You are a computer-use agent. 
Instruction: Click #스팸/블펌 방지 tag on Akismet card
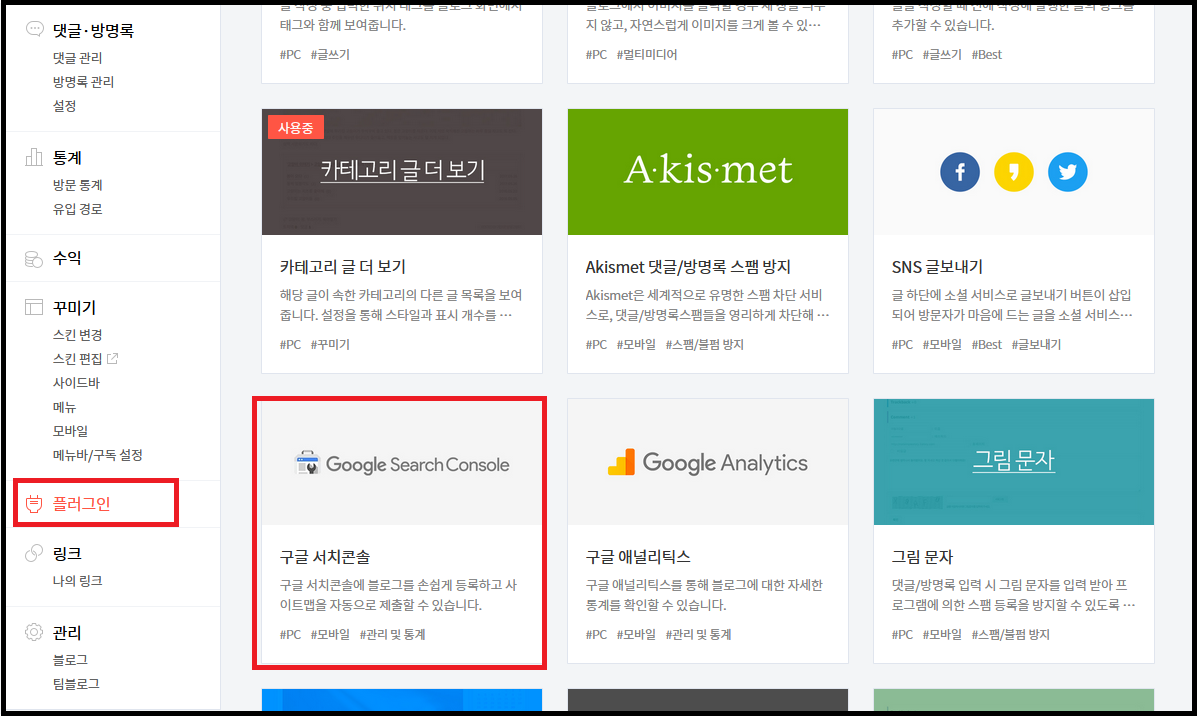tap(704, 345)
